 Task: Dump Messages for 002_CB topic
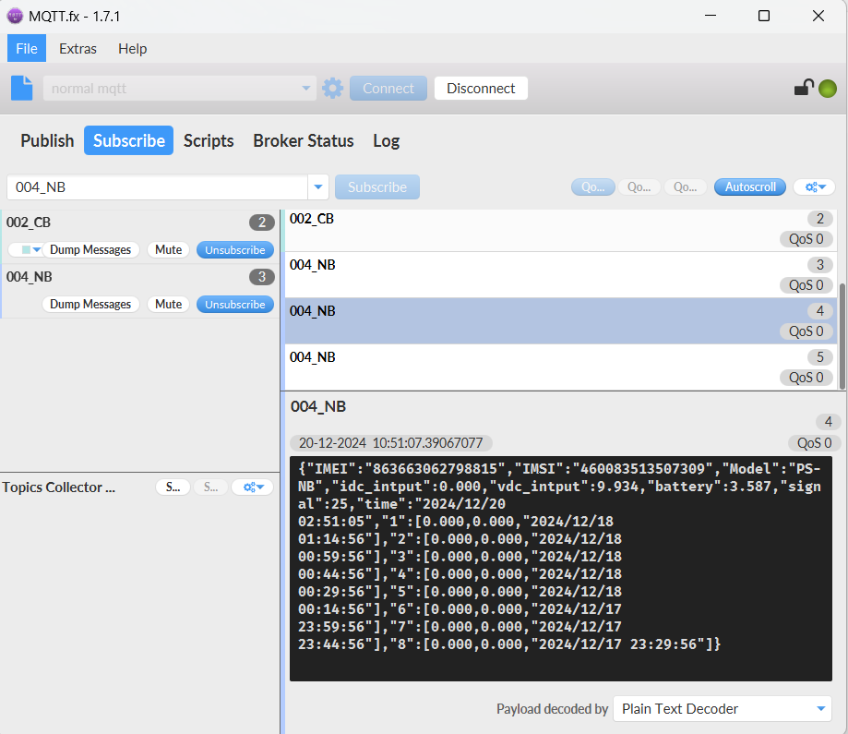coord(90,250)
